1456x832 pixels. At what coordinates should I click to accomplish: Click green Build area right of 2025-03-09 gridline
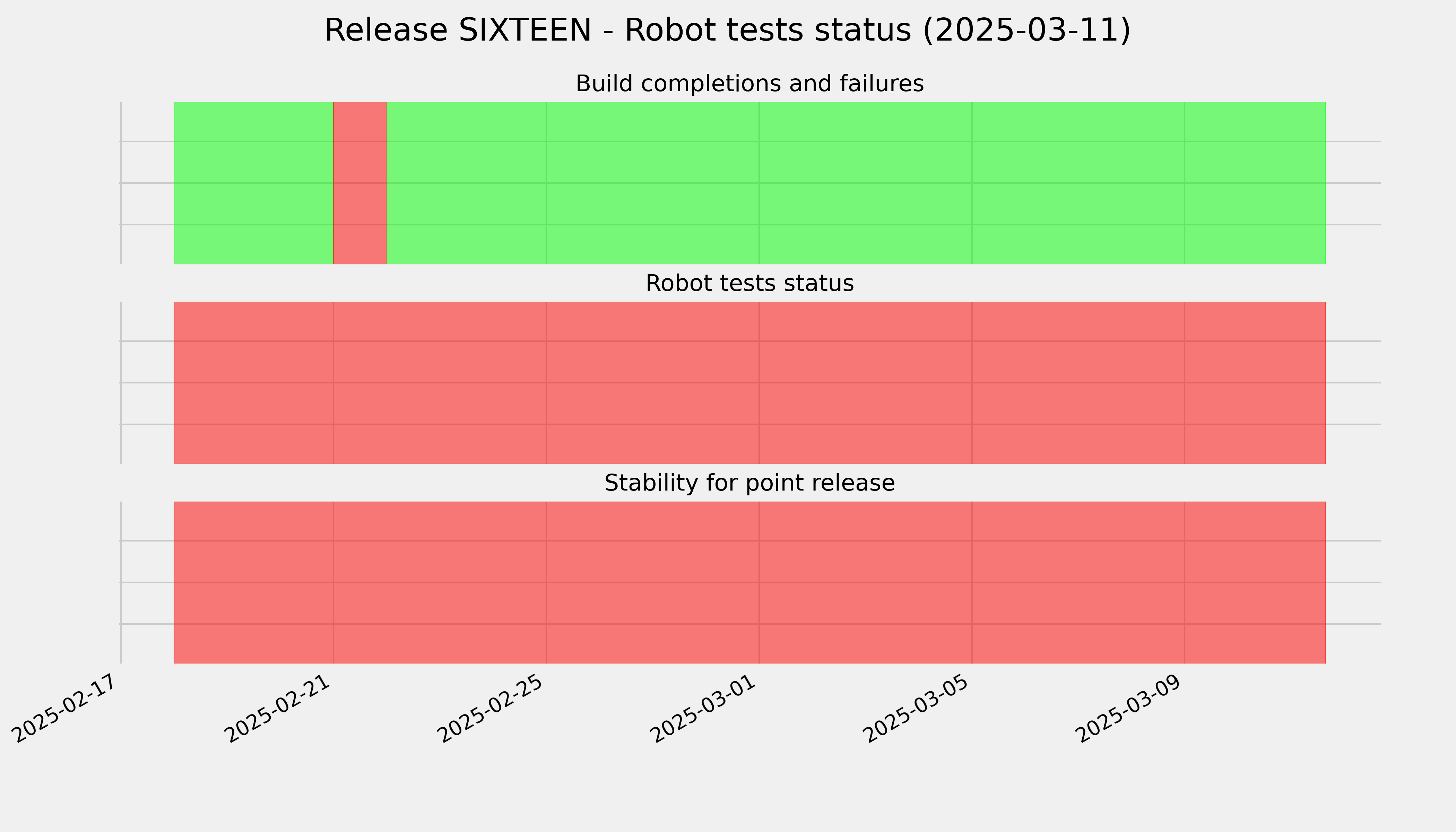1255,183
